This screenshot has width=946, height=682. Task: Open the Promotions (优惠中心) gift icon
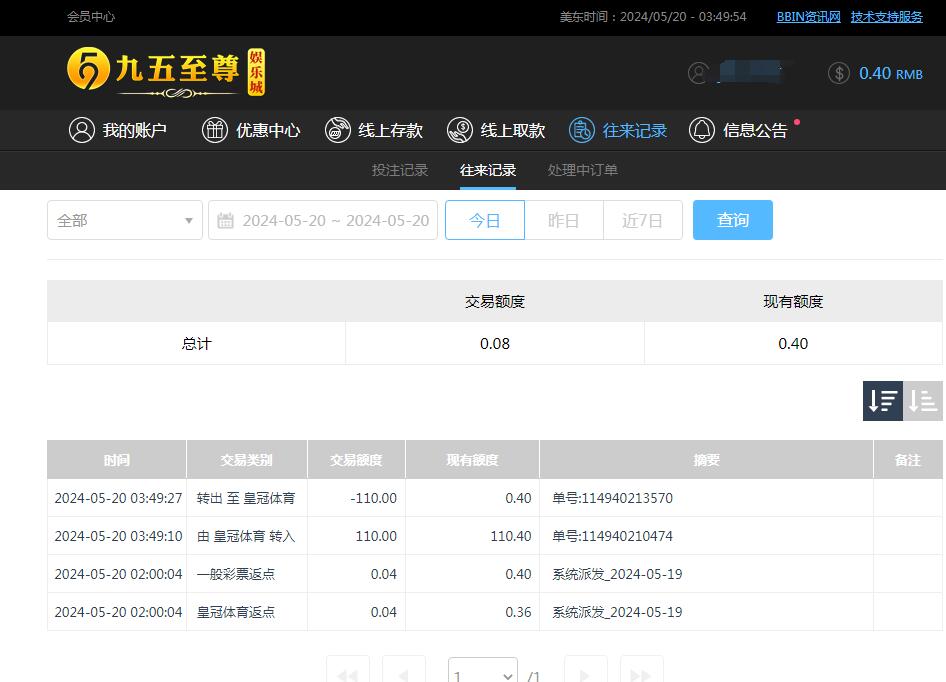click(x=215, y=130)
